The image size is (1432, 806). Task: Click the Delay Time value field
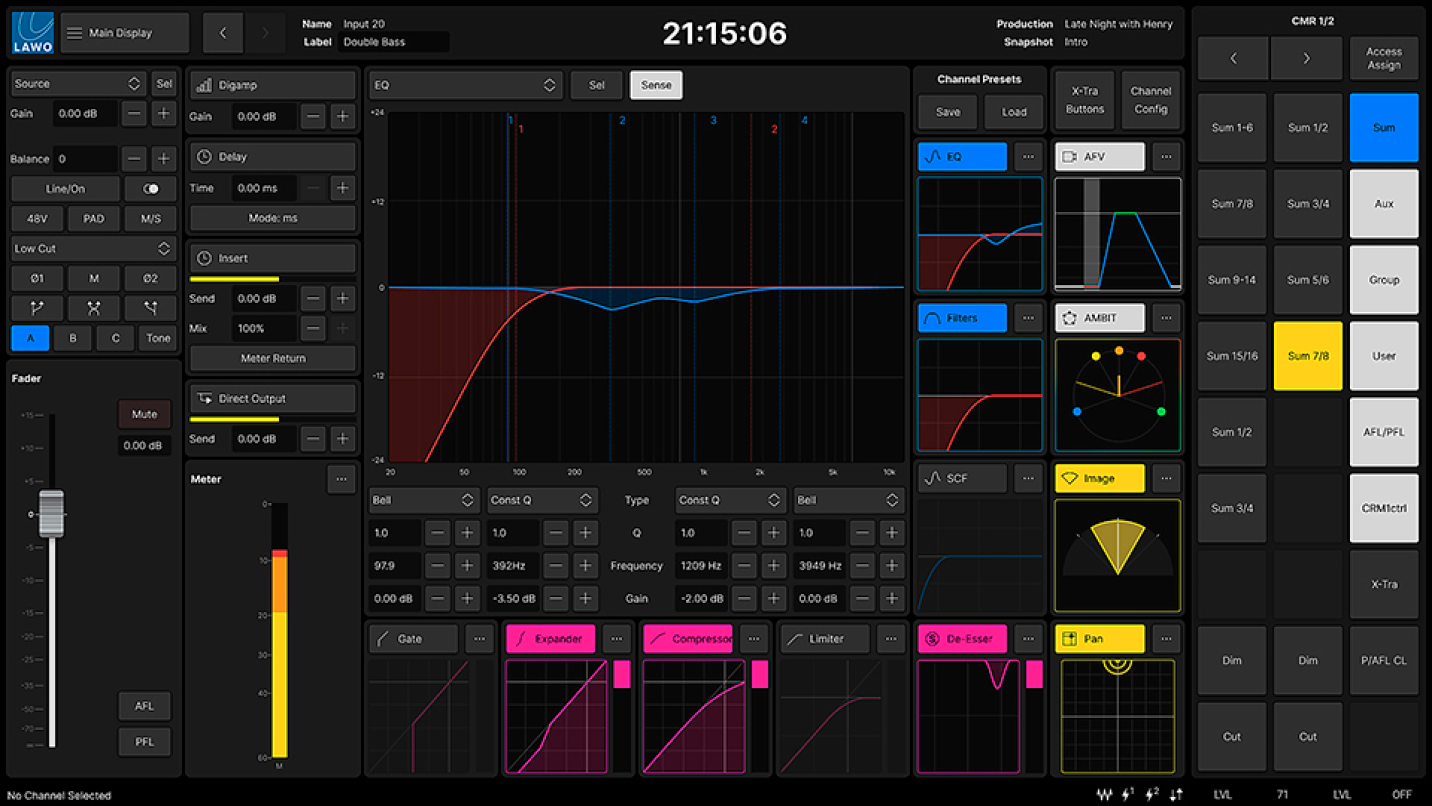click(x=264, y=188)
